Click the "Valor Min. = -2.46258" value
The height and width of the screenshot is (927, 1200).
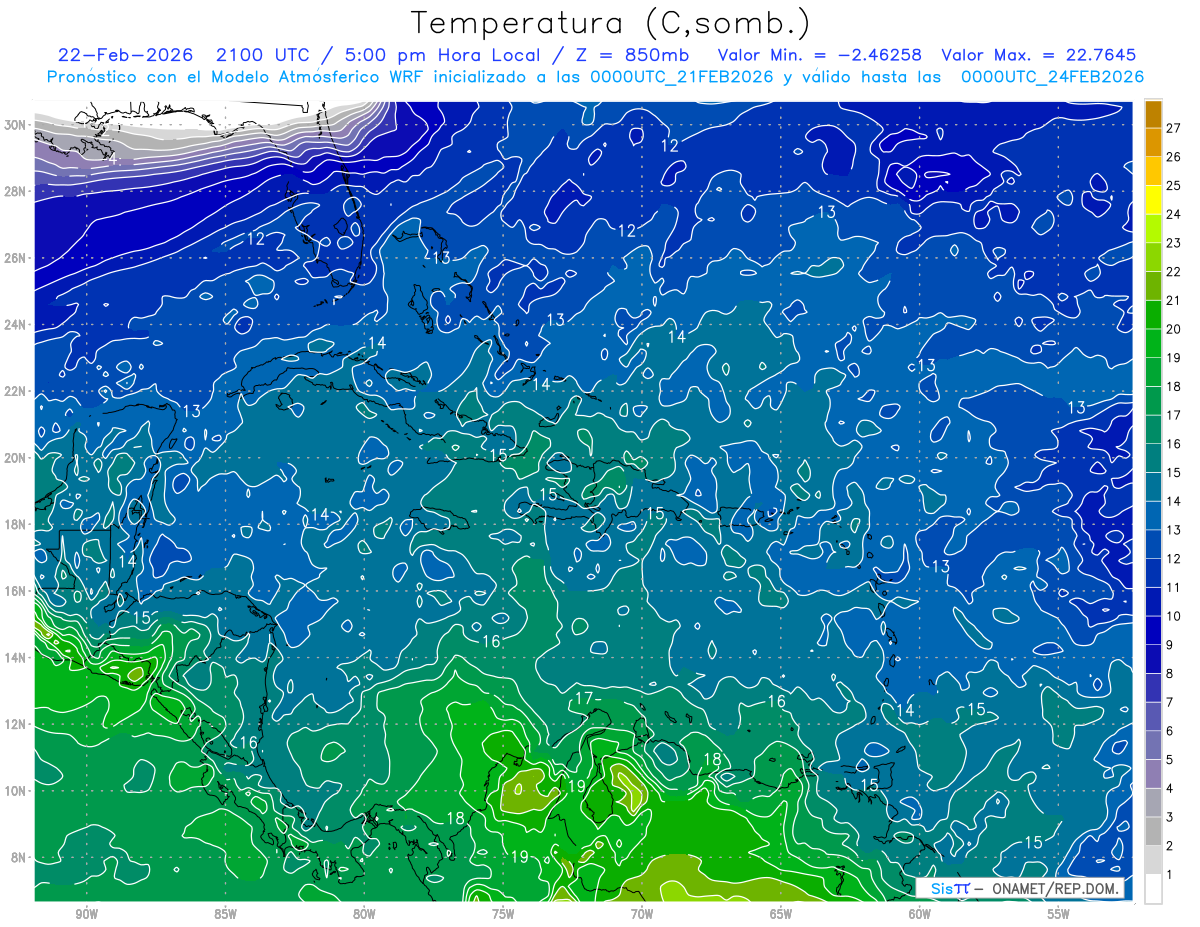click(x=821, y=55)
